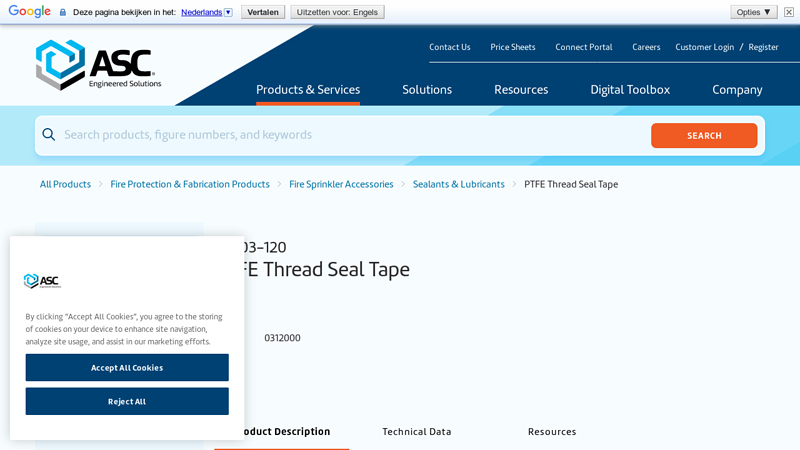Open the Opties dropdown menu
Viewport: 800px width, 450px height.
(754, 12)
